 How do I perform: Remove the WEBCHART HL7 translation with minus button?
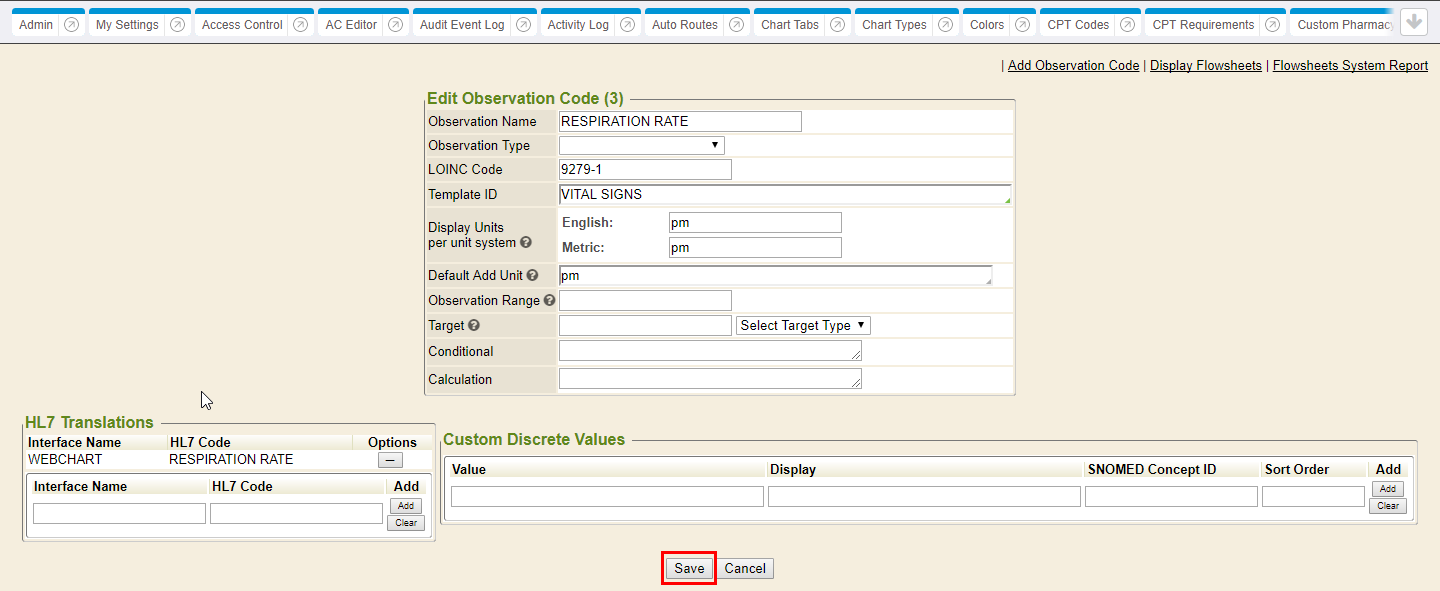(390, 460)
